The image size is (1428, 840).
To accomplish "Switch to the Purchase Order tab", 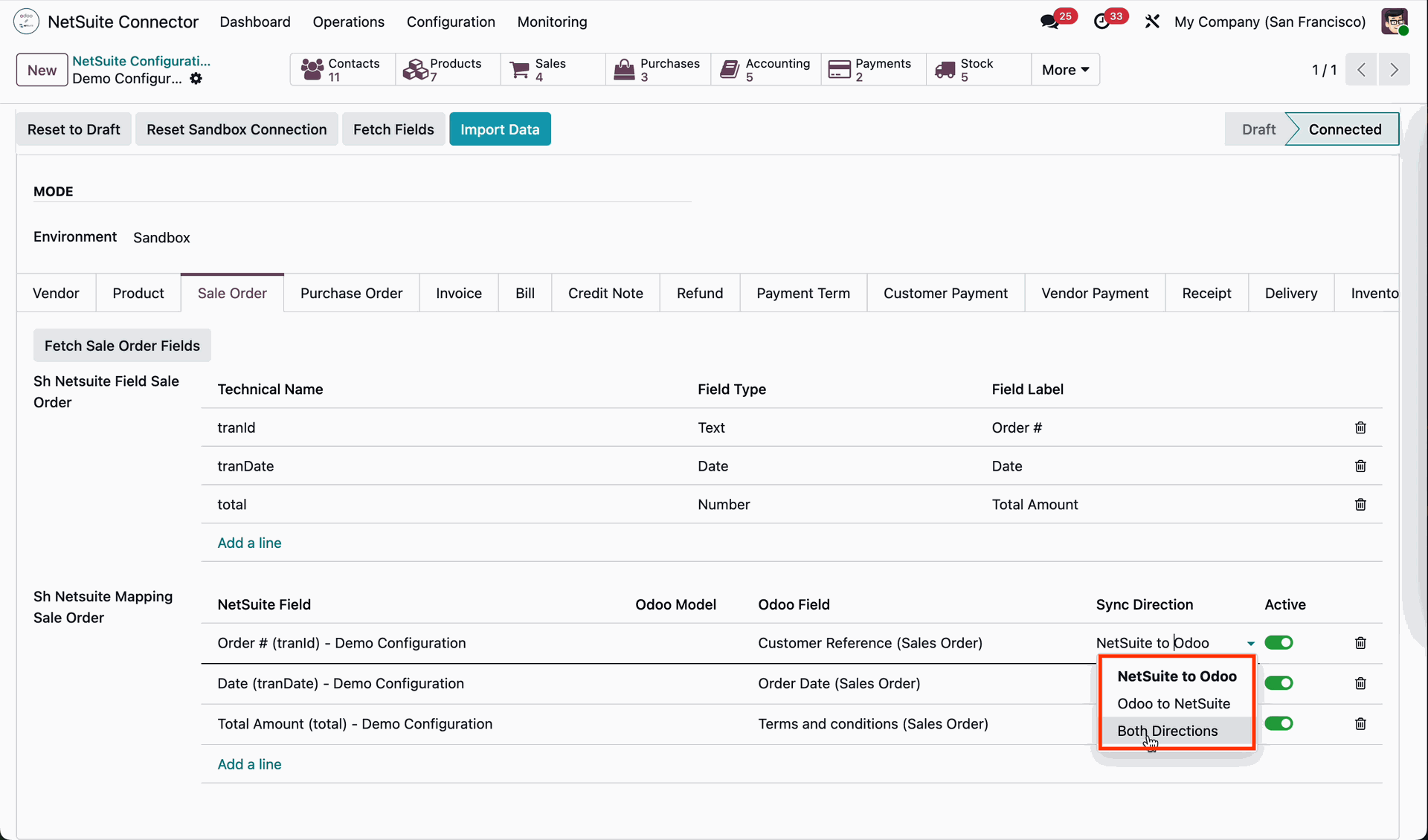I will (x=352, y=293).
